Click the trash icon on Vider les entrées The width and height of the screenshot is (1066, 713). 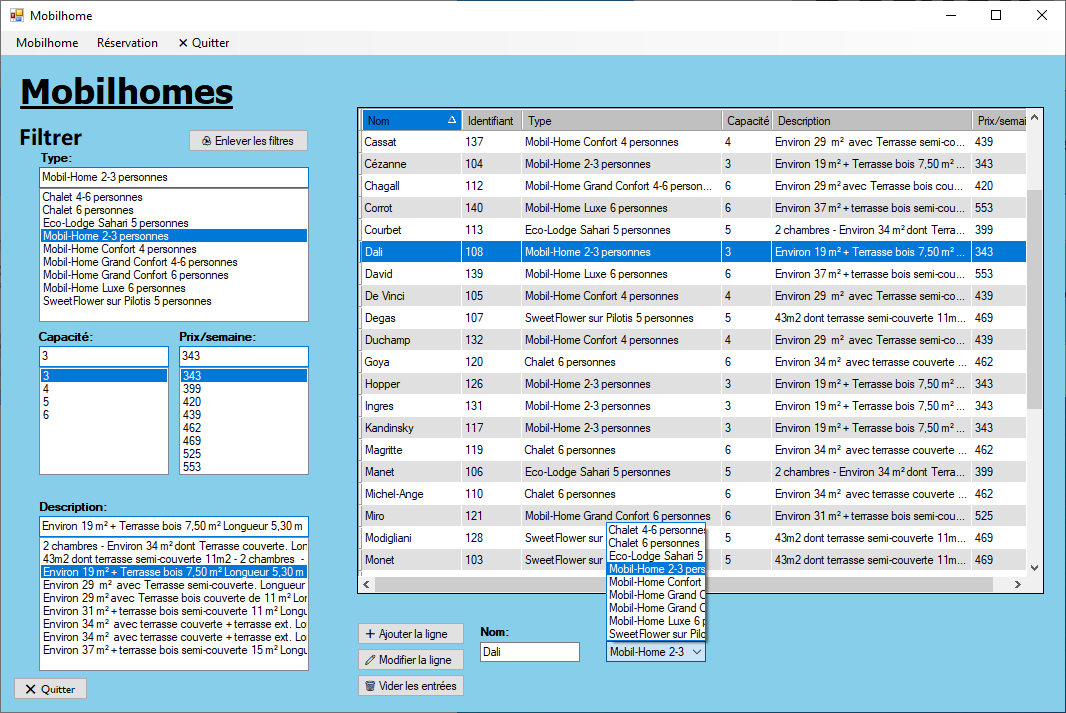coord(370,686)
